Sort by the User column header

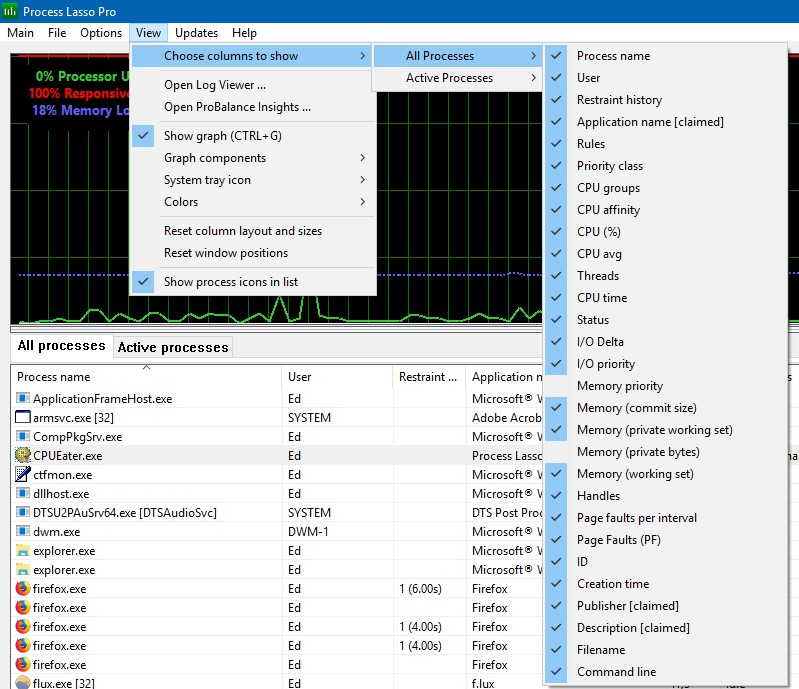(299, 377)
